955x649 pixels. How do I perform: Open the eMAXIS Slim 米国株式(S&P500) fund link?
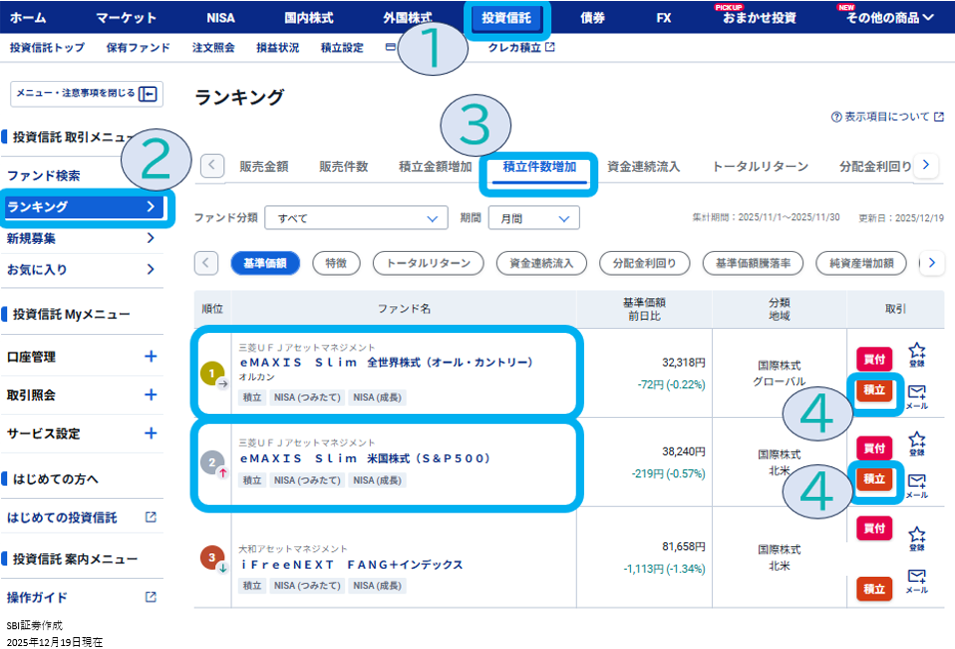coord(366,458)
